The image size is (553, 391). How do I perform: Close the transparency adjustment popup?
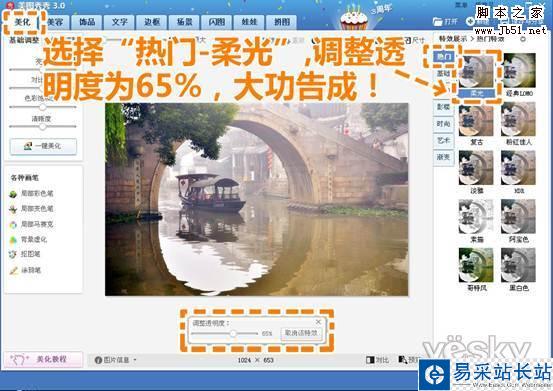coord(318,322)
